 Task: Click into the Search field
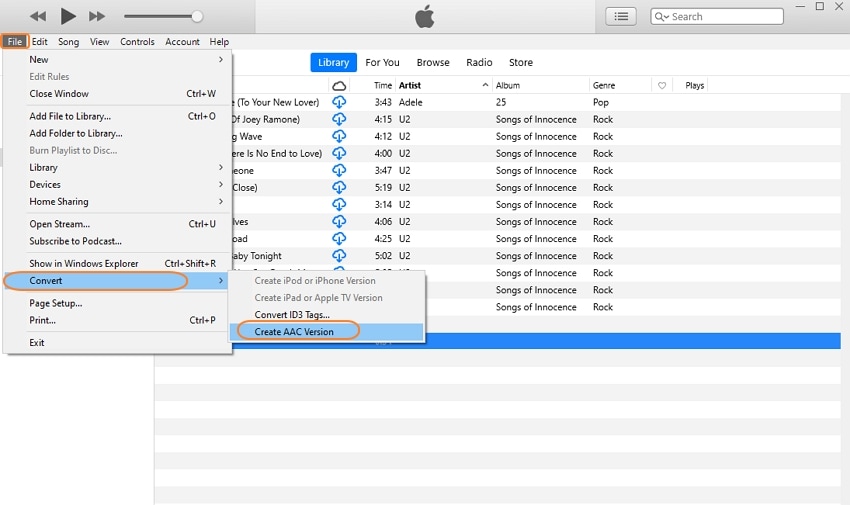tap(717, 16)
